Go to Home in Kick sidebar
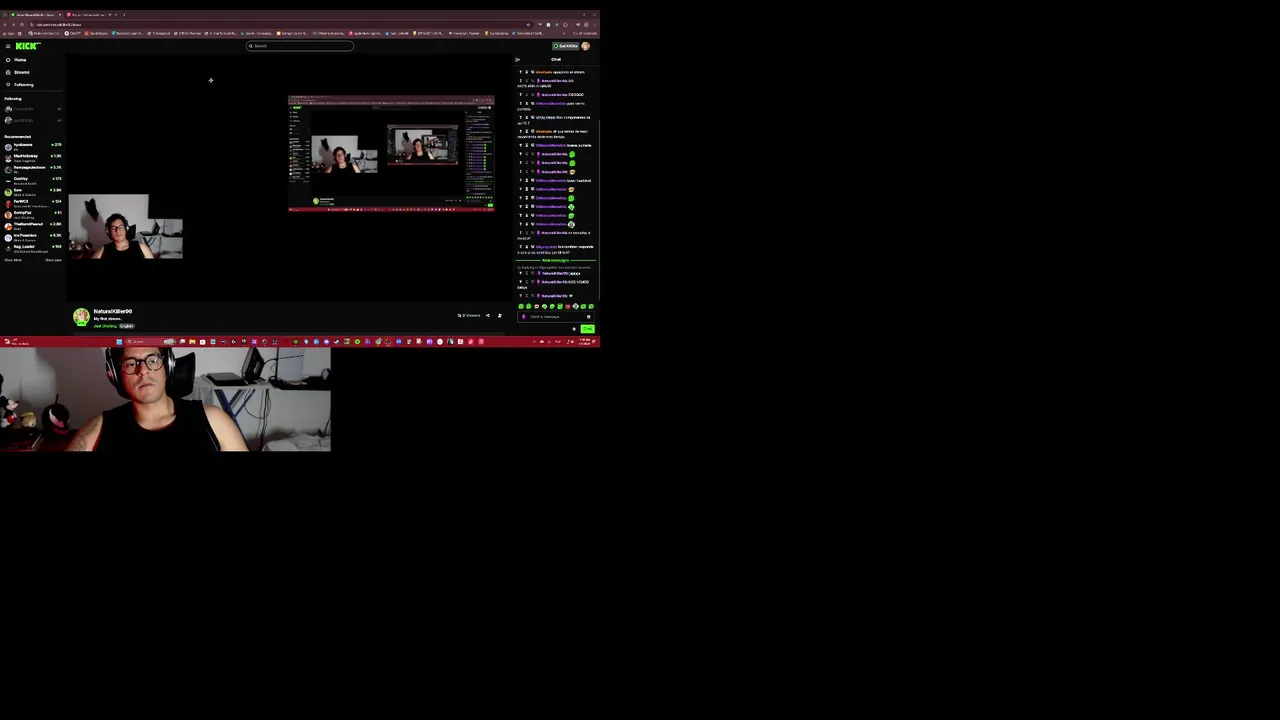This screenshot has height=720, width=1280. pyautogui.click(x=20, y=60)
